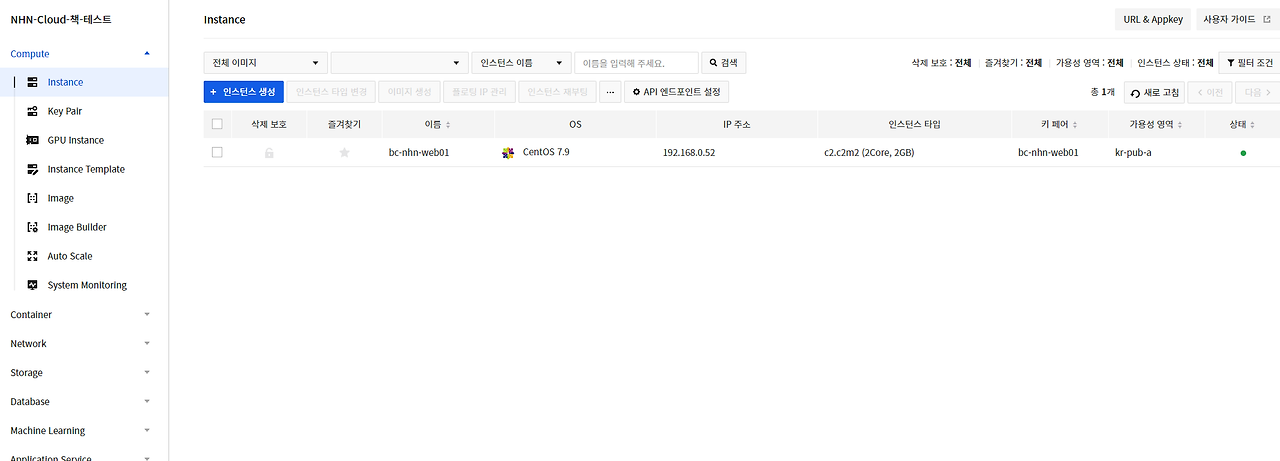Click CentOS 7.9 text
The width and height of the screenshot is (1280, 461).
[546, 152]
